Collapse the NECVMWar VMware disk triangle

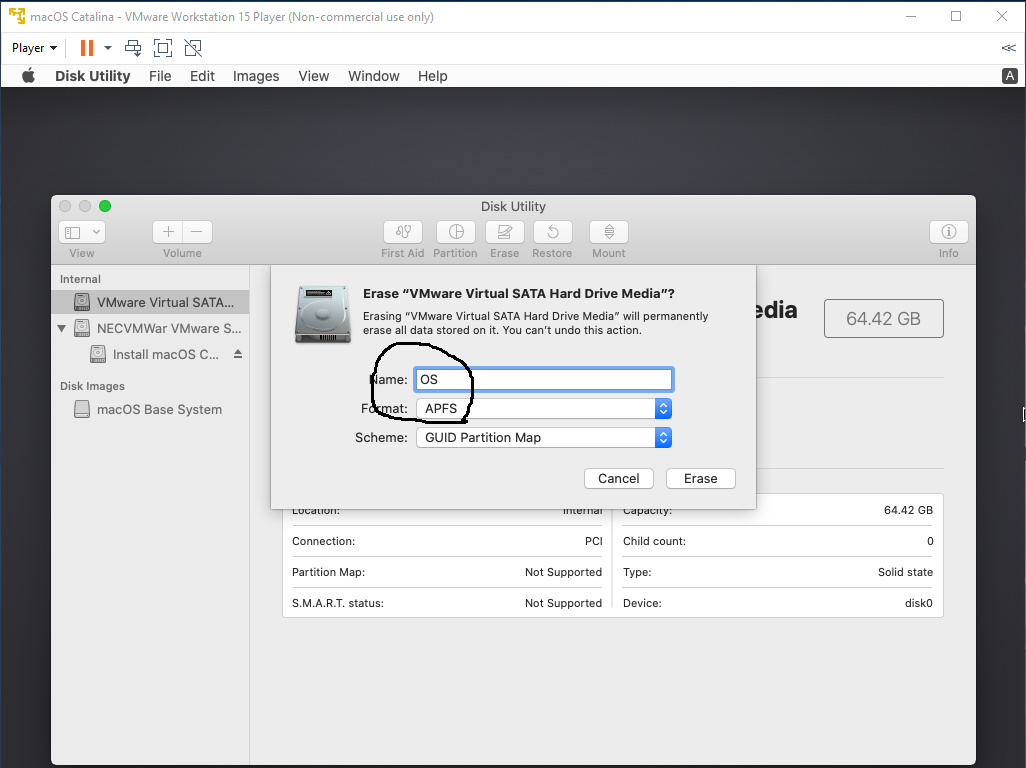point(62,328)
